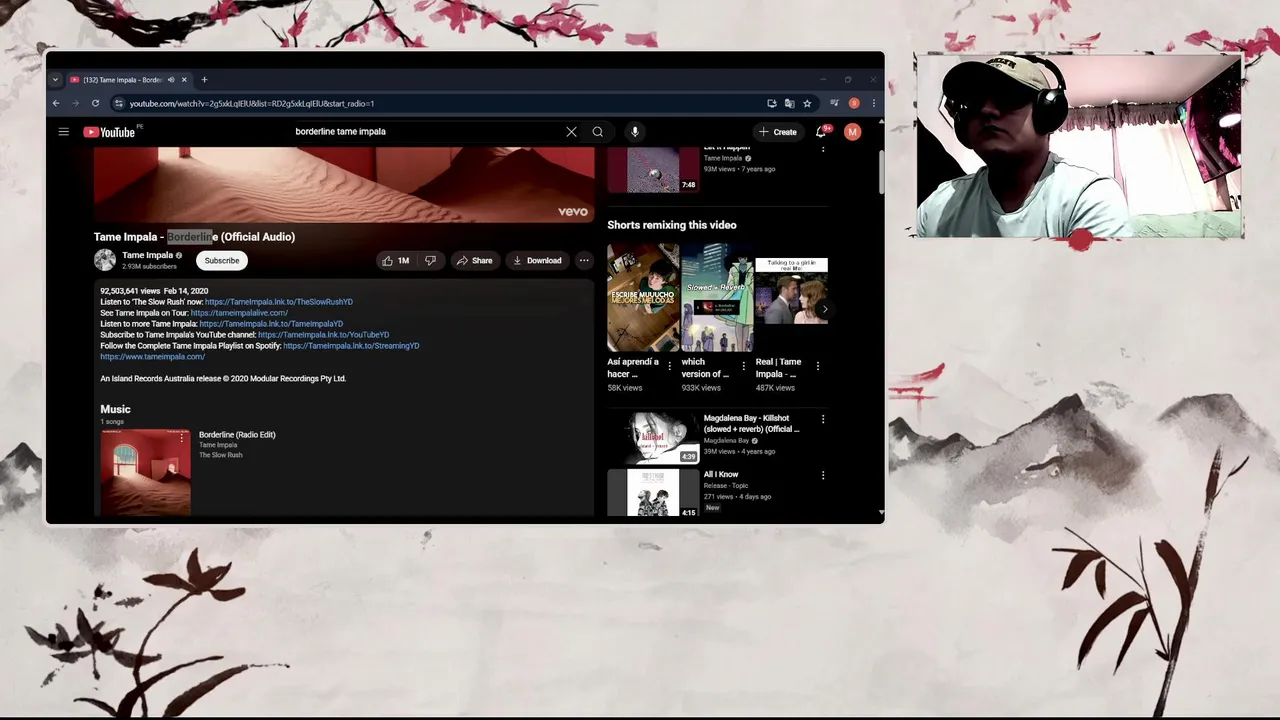
Task: Mute tab via speaker icon
Action: click(171, 80)
